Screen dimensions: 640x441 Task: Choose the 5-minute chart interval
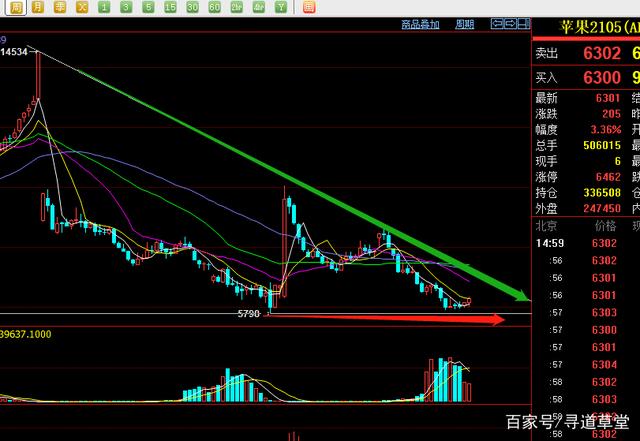(148, 7)
